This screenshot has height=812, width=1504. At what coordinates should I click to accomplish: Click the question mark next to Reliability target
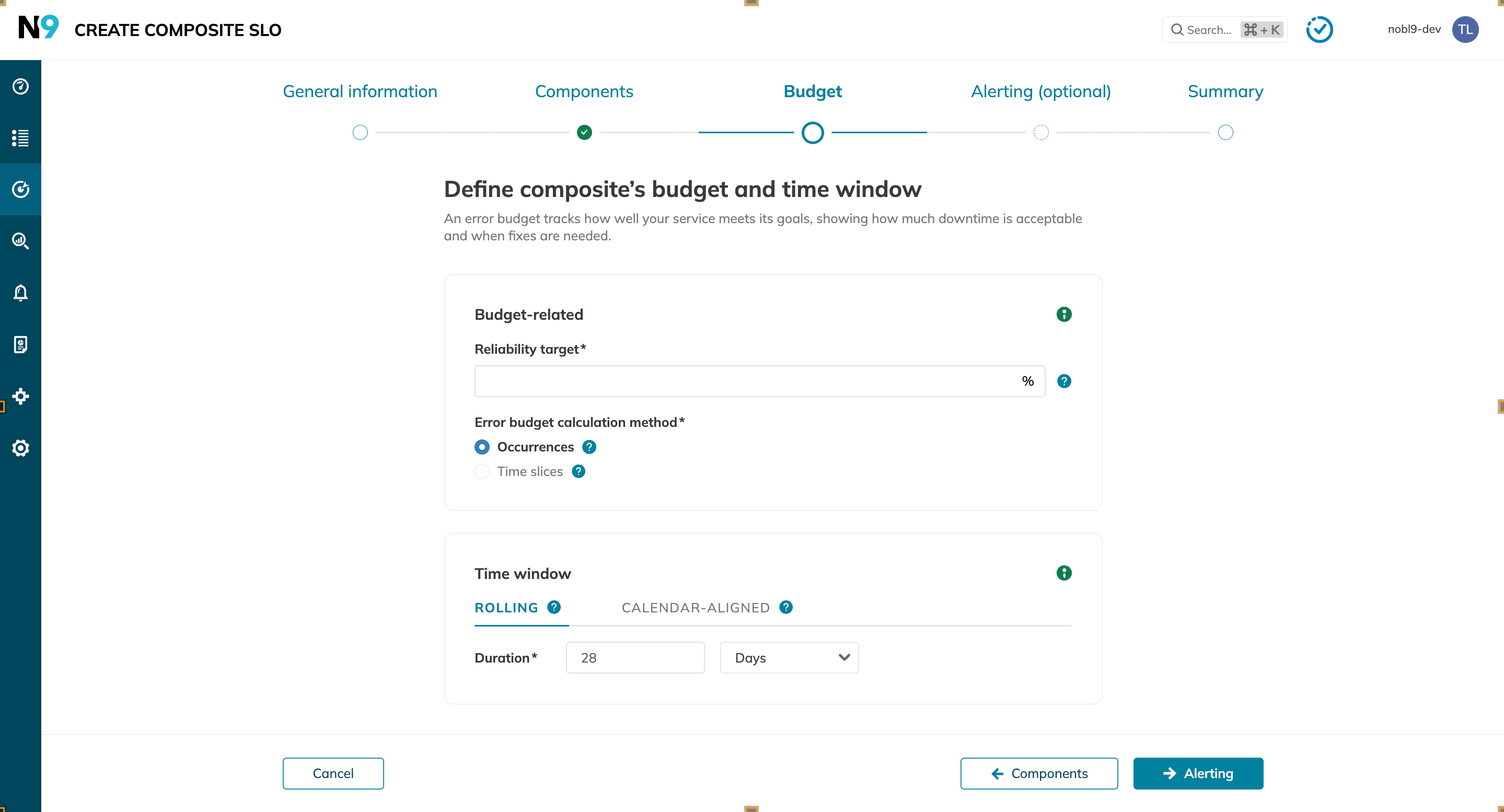pos(1064,381)
